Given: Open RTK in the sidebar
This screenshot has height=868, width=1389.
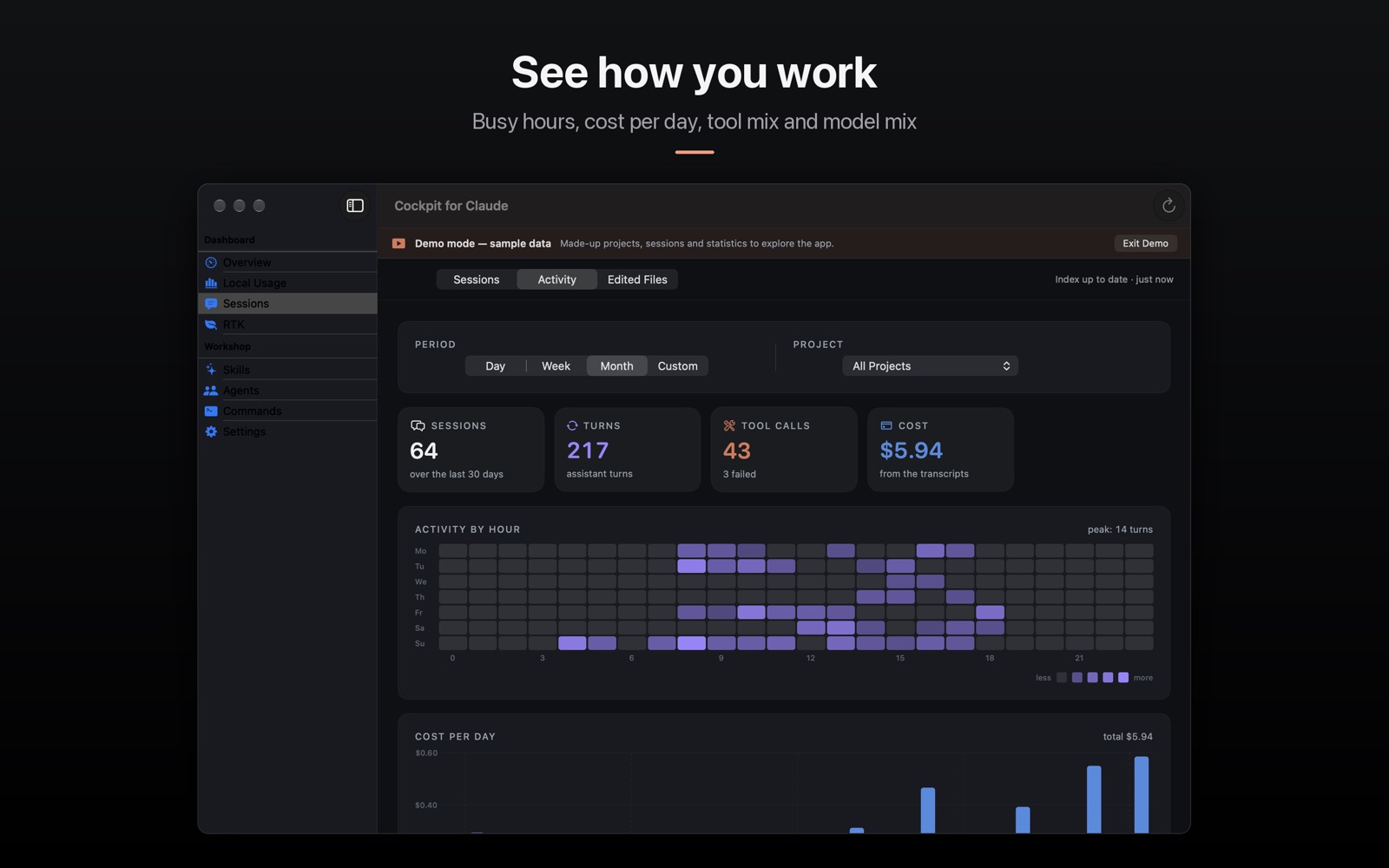Looking at the screenshot, I should coord(287,325).
